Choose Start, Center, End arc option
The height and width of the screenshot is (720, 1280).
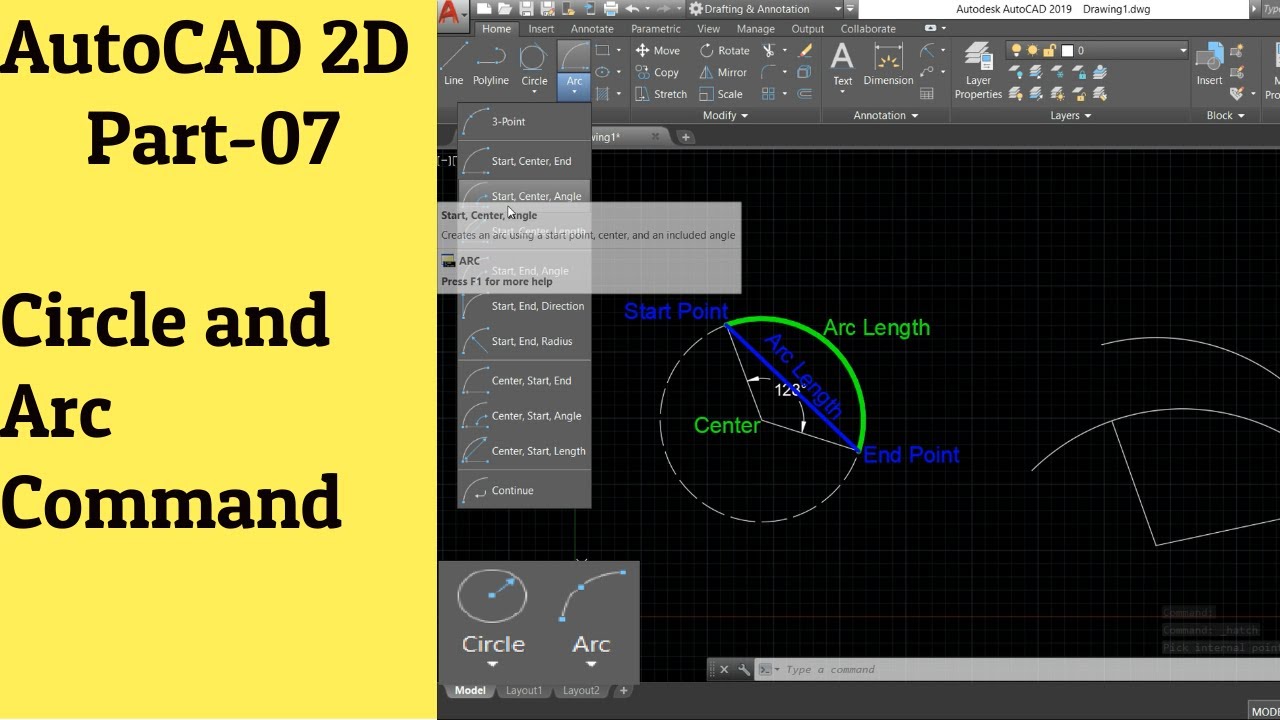pos(524,161)
